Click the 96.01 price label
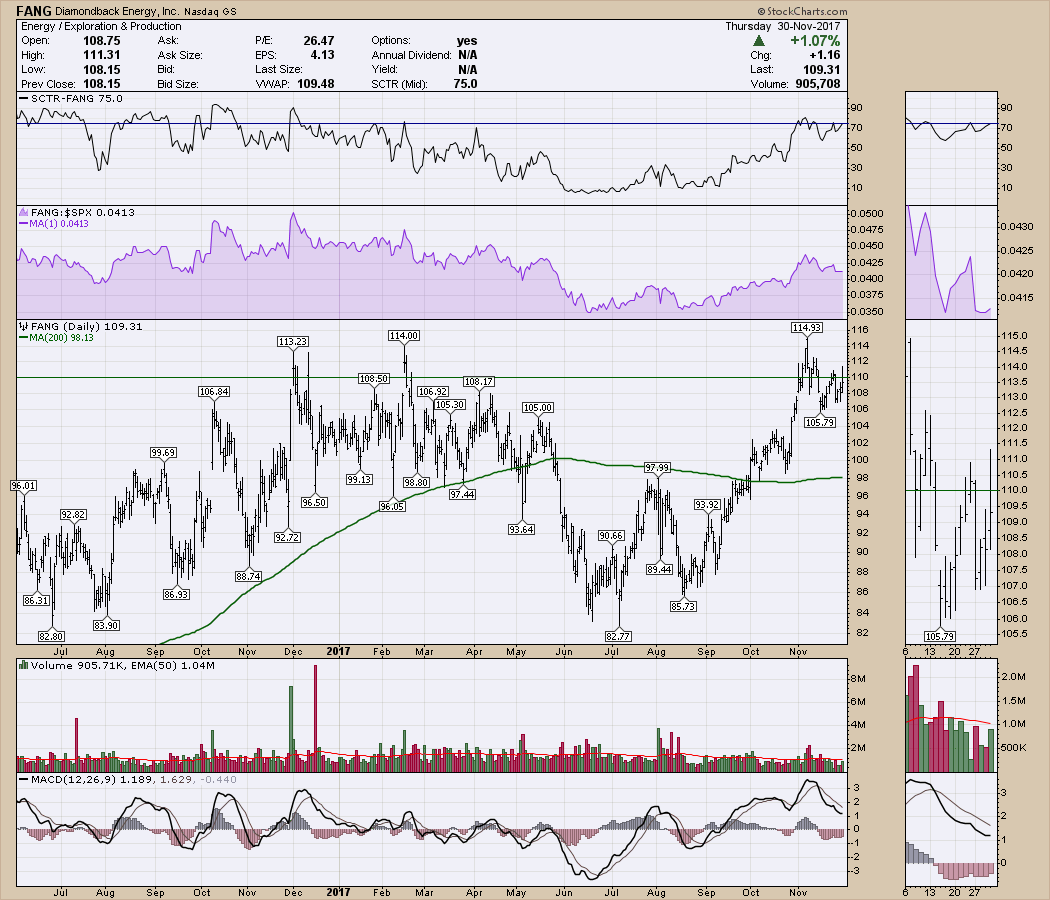 tap(24, 485)
